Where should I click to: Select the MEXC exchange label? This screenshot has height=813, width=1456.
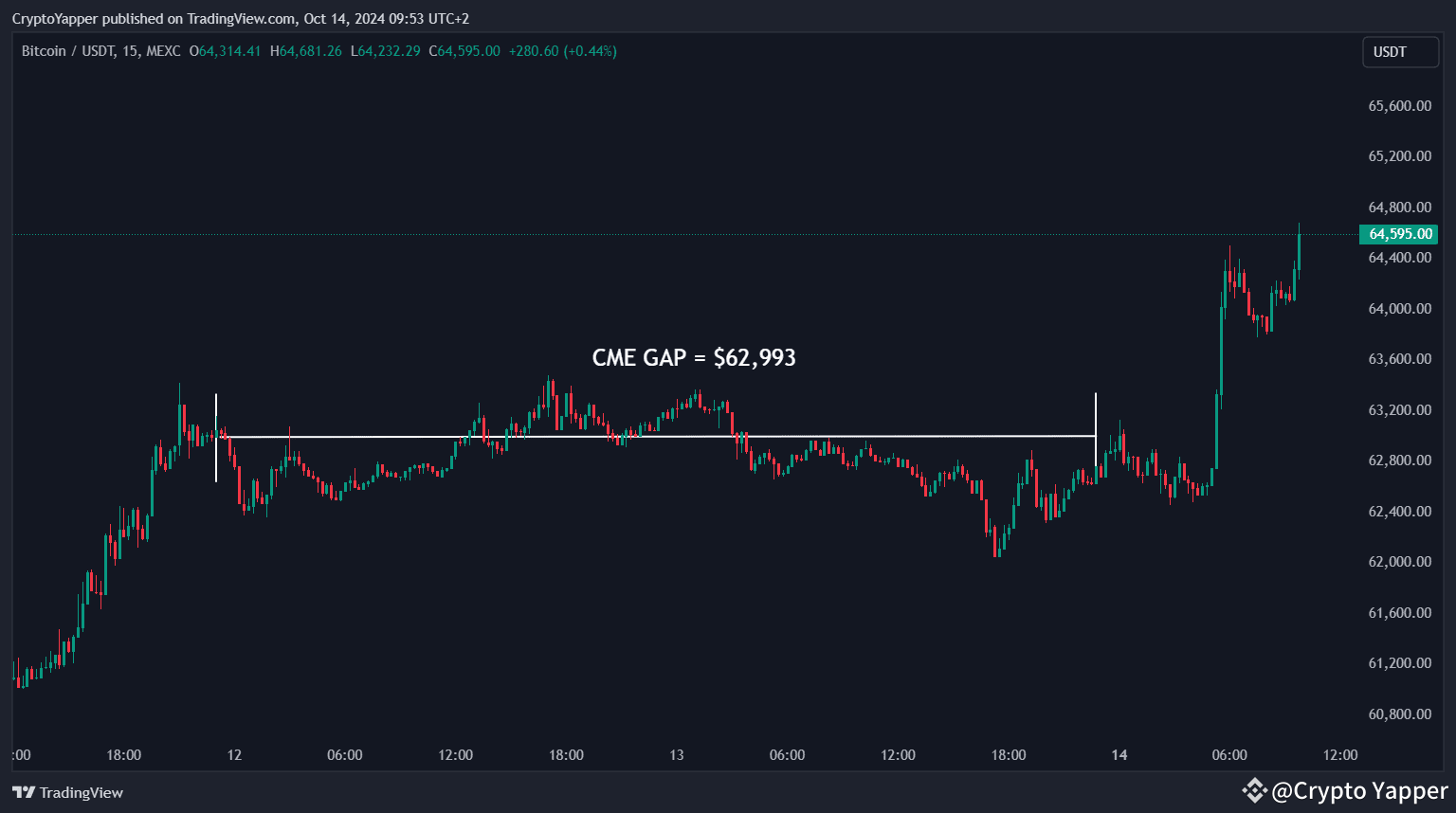coord(163,51)
